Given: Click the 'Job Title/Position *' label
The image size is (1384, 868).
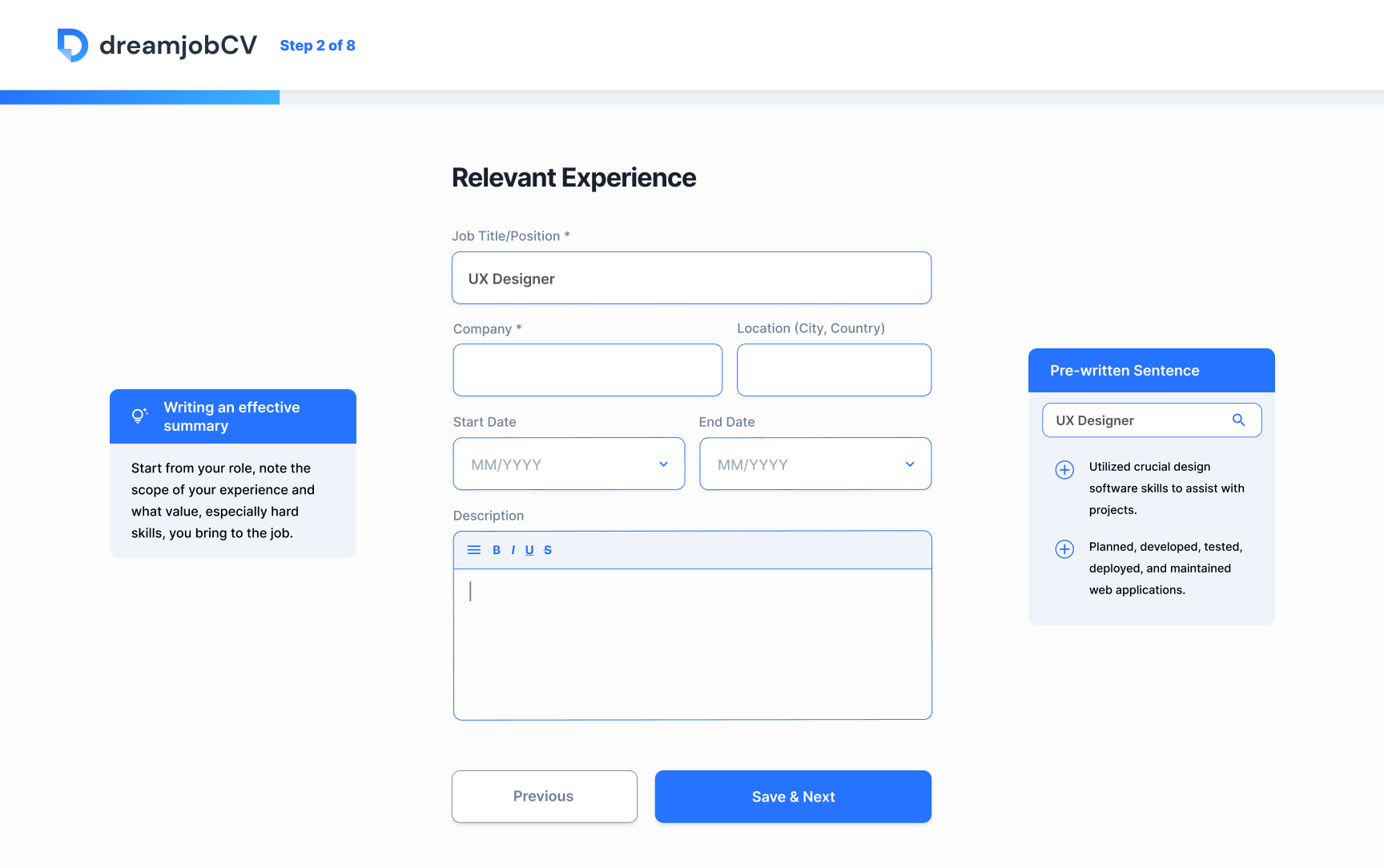Looking at the screenshot, I should 511,236.
